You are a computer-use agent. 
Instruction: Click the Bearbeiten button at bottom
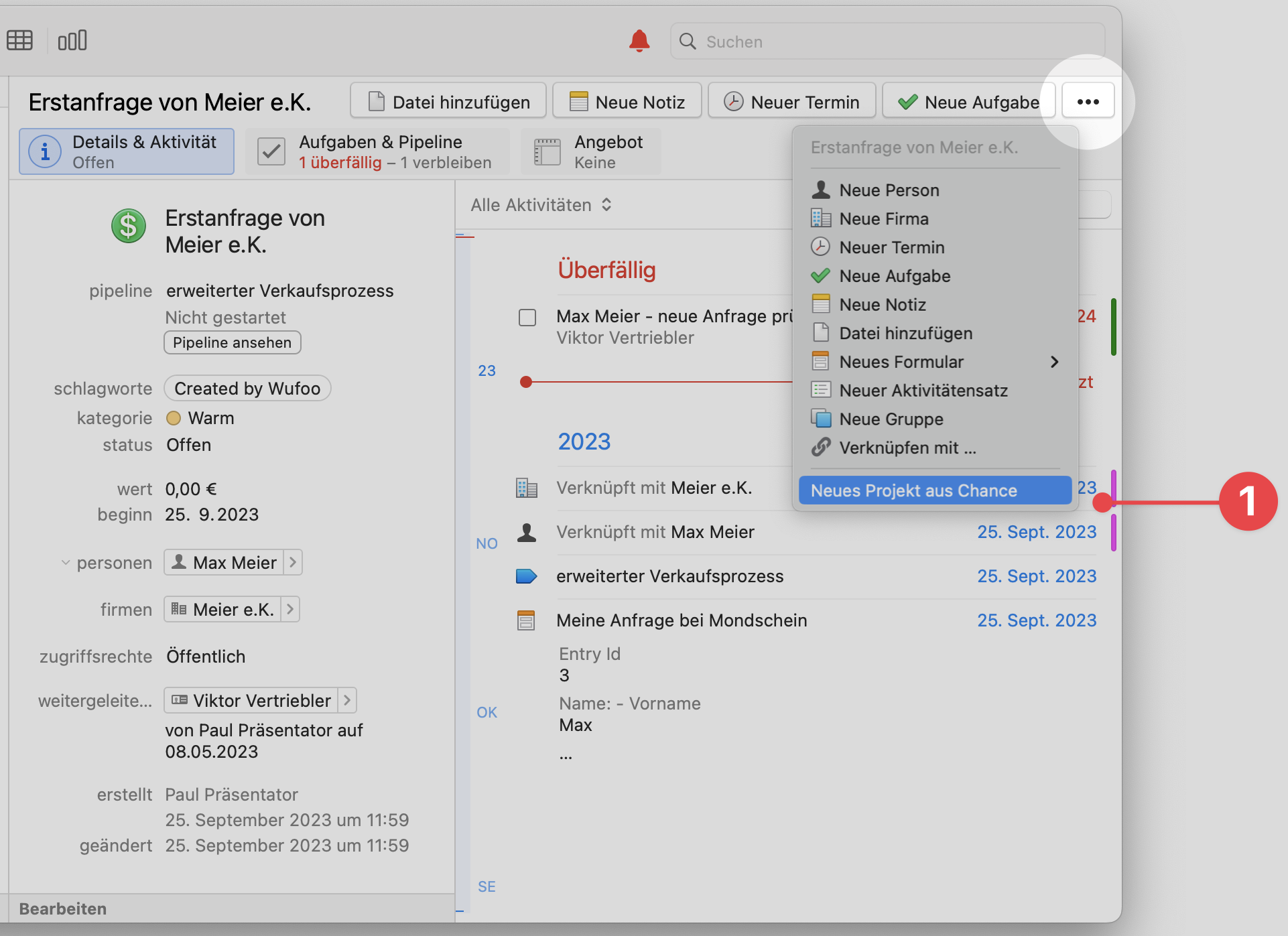63,909
